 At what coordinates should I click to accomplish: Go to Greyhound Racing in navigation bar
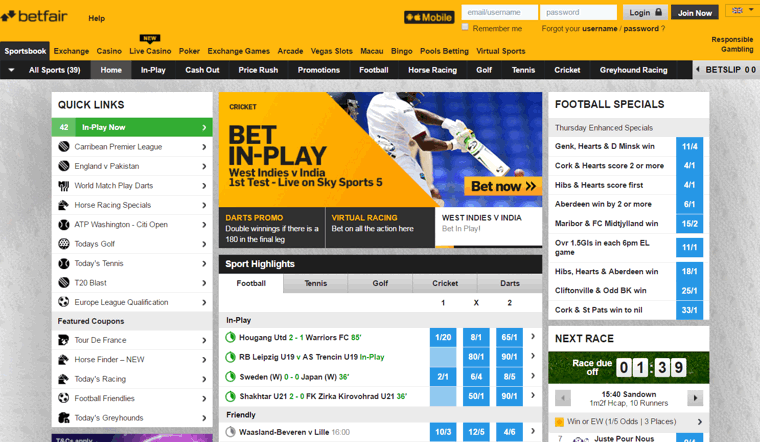click(x=633, y=70)
